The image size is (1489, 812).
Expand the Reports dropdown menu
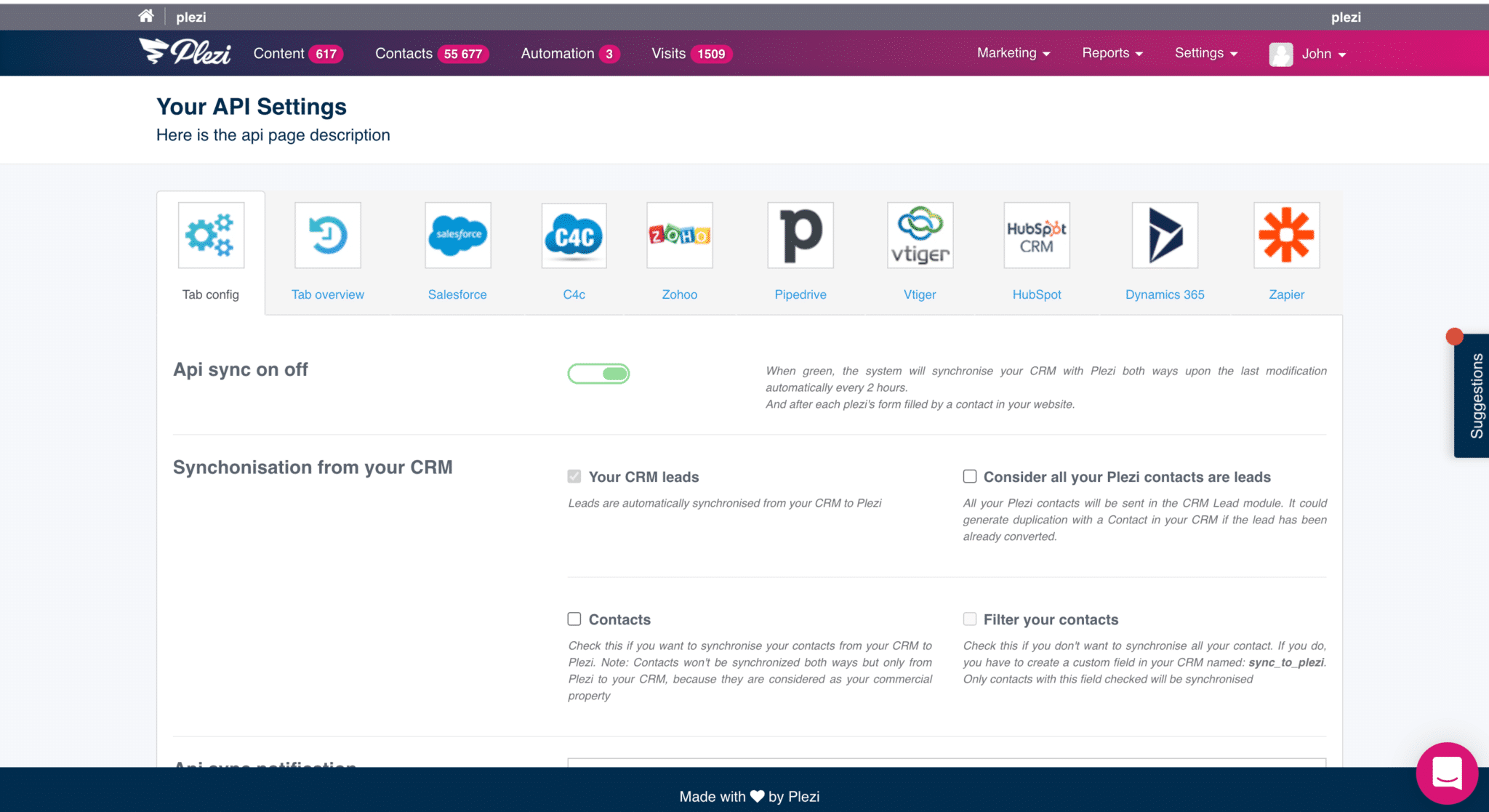click(x=1112, y=53)
